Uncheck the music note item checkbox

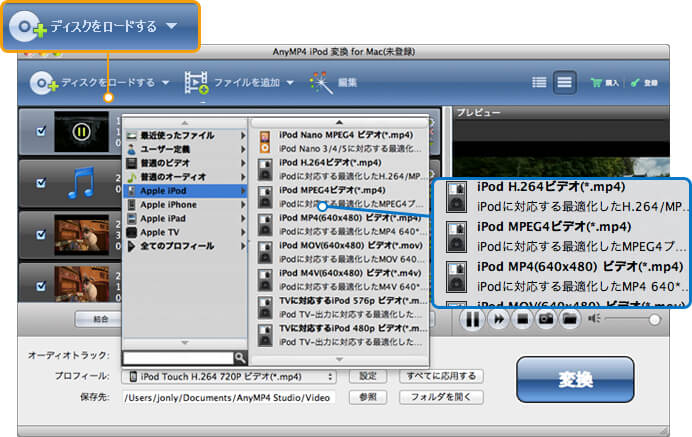tap(41, 182)
